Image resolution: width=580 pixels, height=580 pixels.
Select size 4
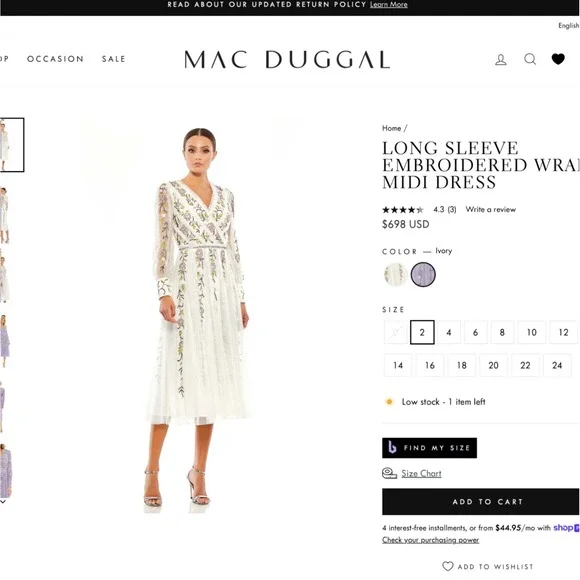pyautogui.click(x=449, y=332)
